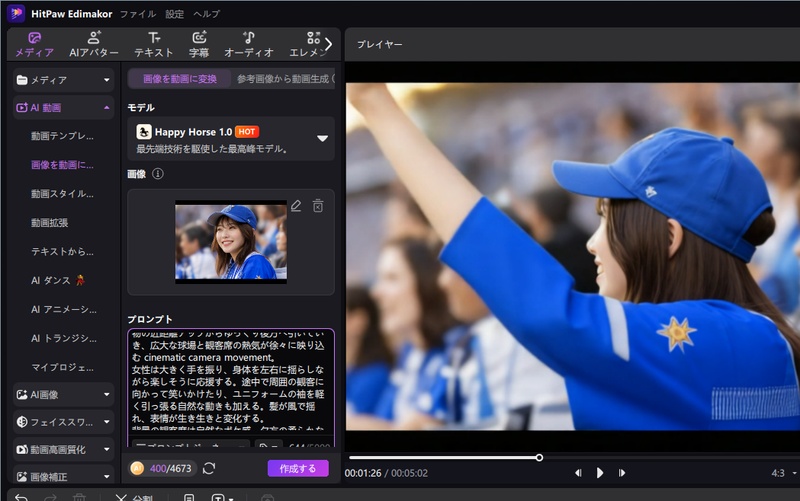
Task: Select マイプロジェ... sidebar item
Action: click(x=62, y=367)
